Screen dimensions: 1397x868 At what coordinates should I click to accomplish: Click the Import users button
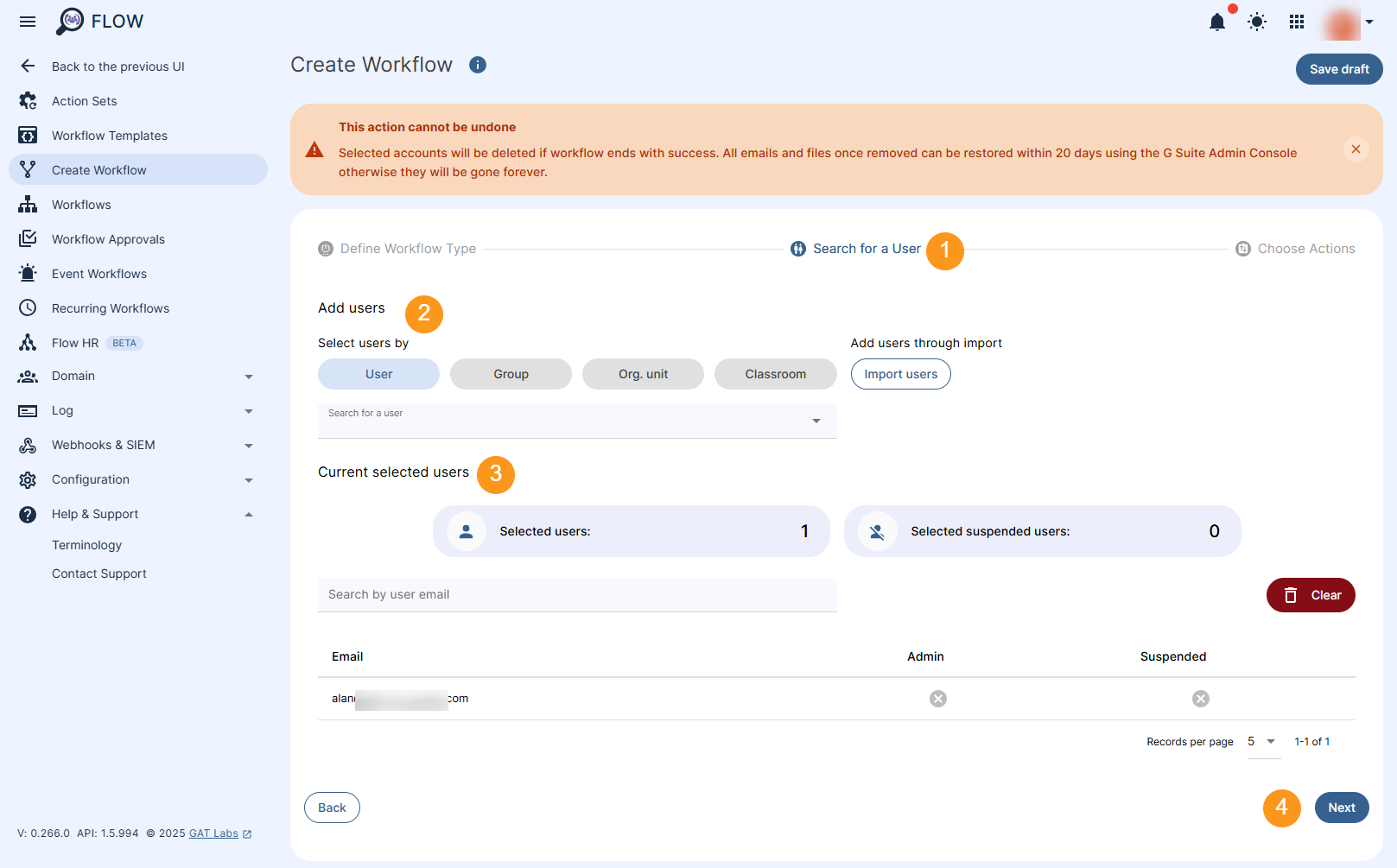(900, 373)
